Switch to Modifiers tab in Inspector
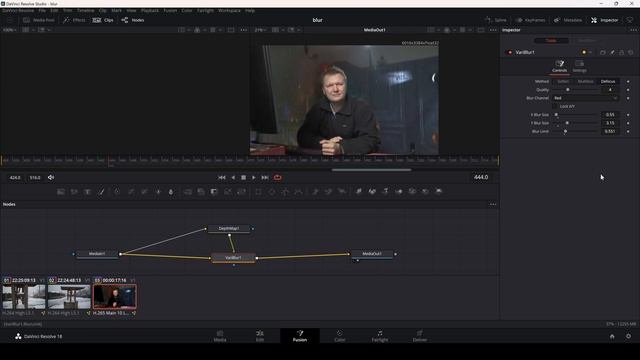 tap(587, 40)
